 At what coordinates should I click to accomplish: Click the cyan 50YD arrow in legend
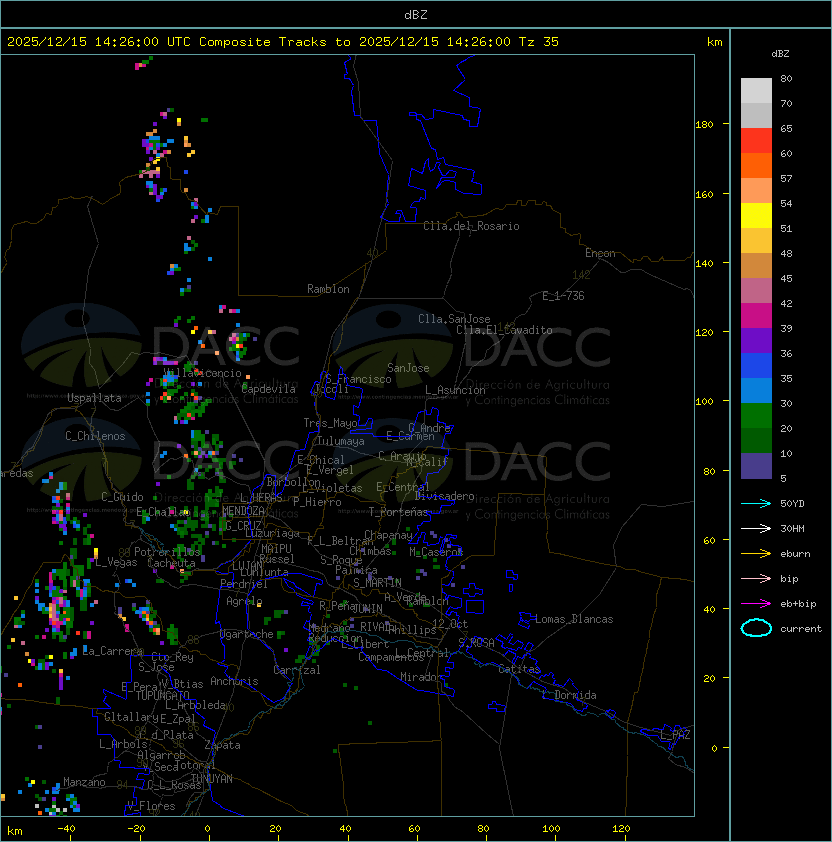tap(756, 503)
